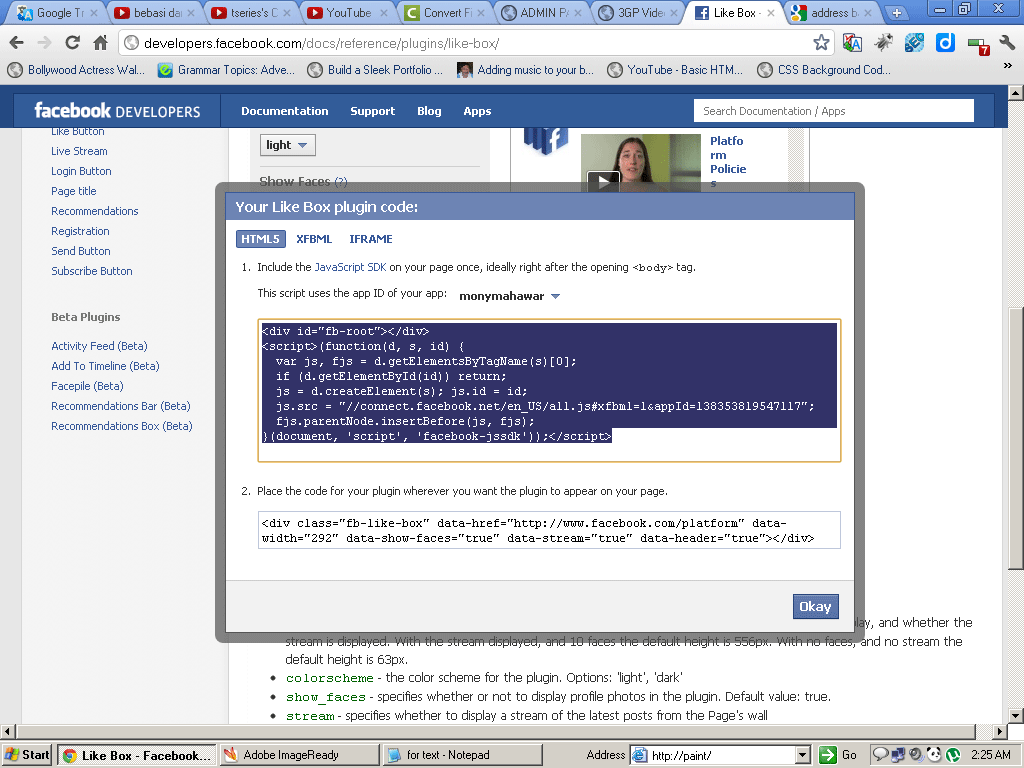Switch to 'for text - Notepad' taskbar item
This screenshot has height=768, width=1024.
pos(462,755)
